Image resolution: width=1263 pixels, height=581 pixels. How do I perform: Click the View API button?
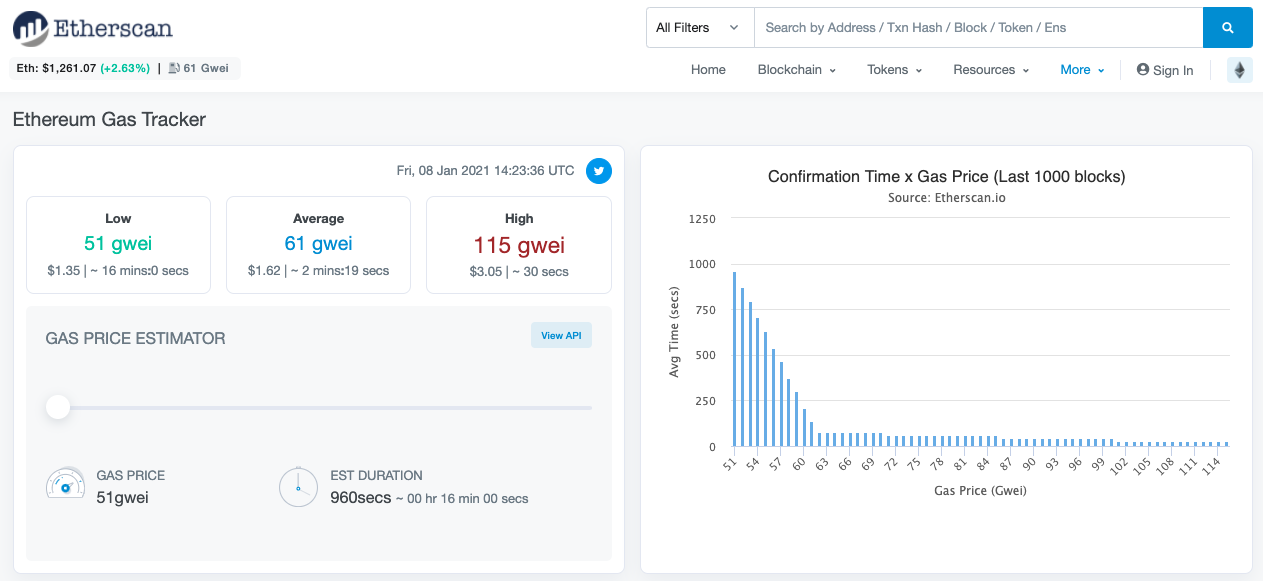point(561,336)
